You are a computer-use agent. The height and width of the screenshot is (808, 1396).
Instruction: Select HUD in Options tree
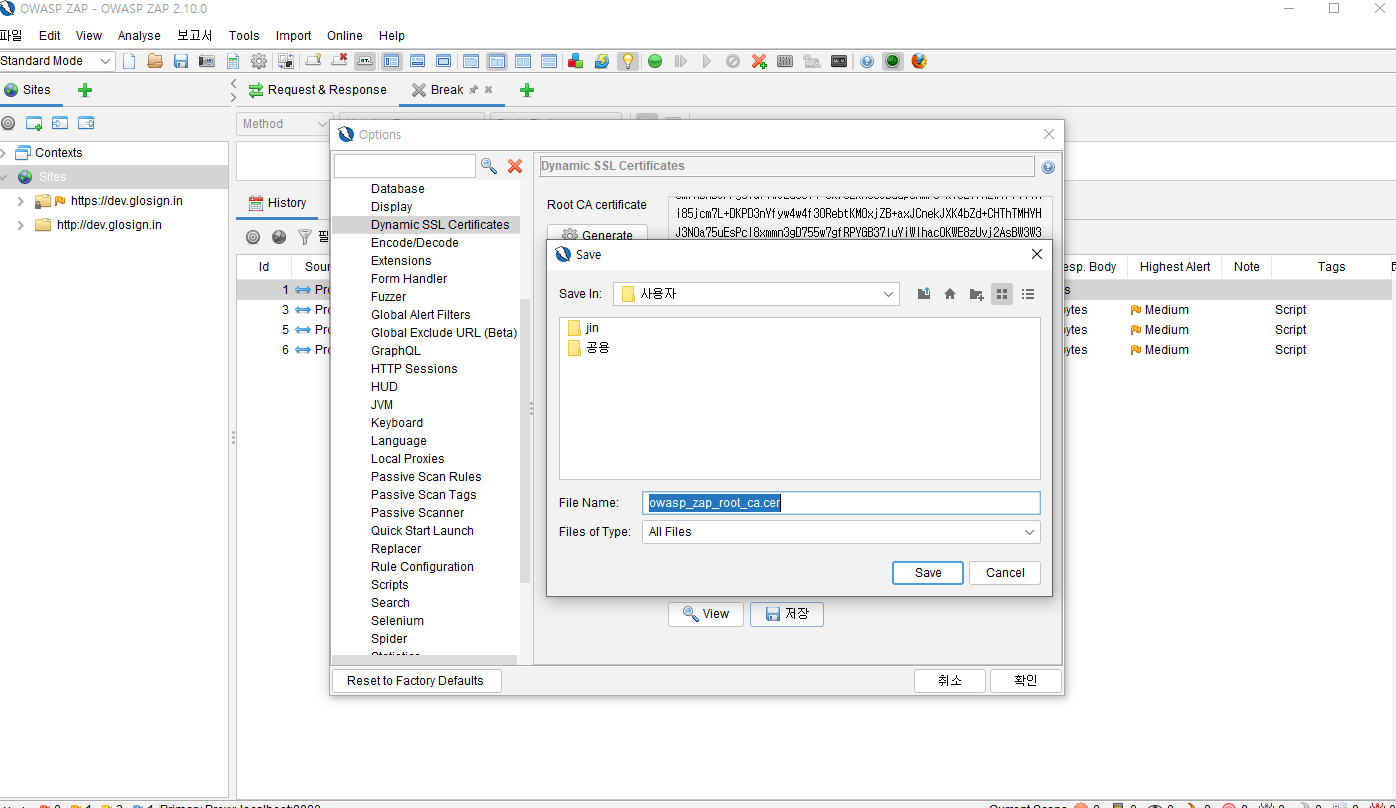pos(384,387)
